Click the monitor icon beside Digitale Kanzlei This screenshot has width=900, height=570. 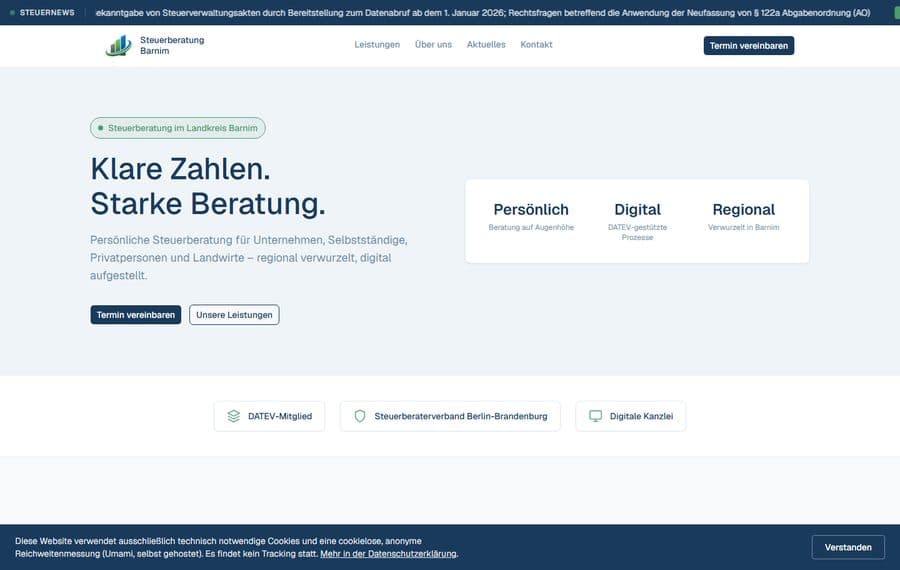coord(596,416)
